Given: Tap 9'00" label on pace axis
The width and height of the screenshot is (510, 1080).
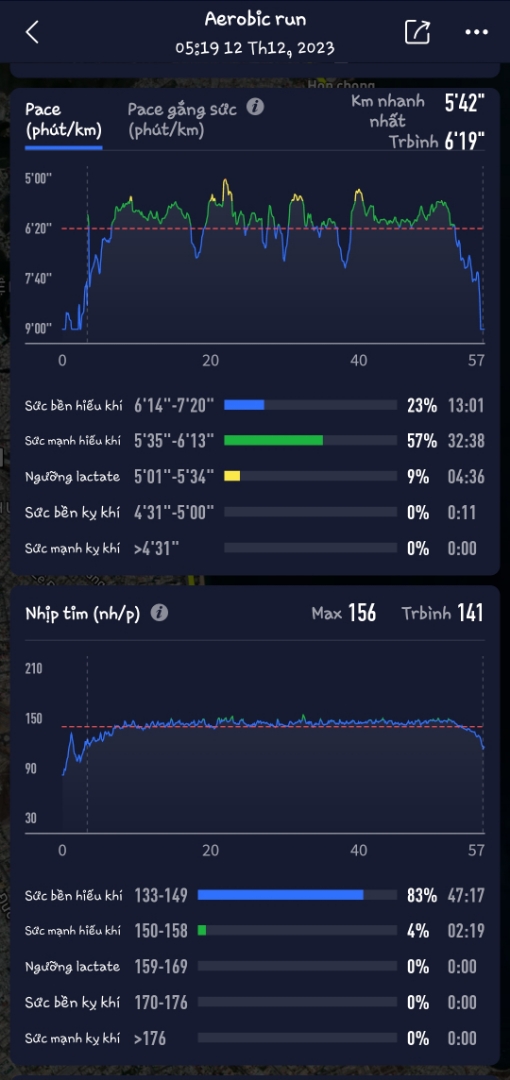Looking at the screenshot, I should coord(39,328).
